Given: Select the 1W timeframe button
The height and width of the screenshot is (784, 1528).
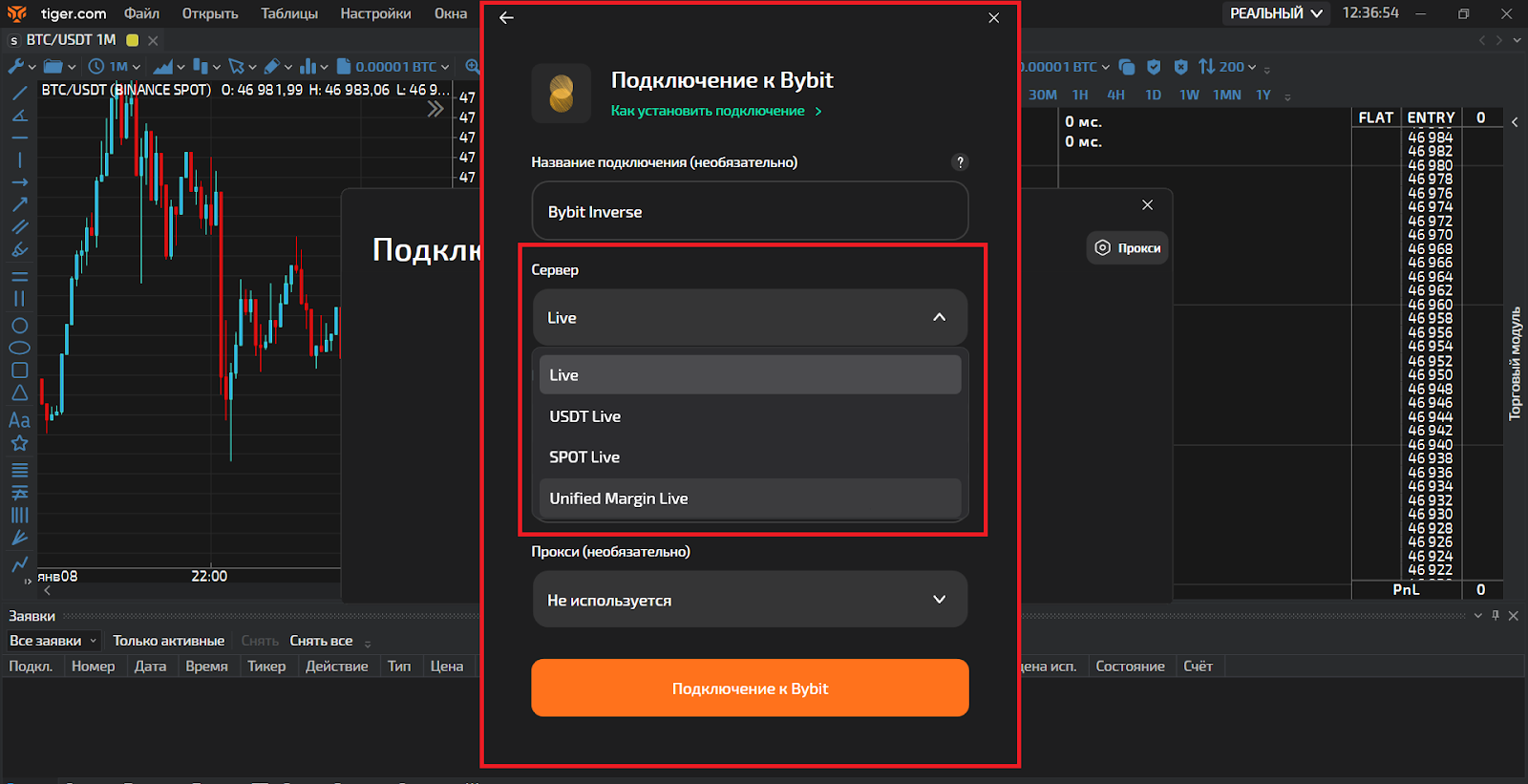Looking at the screenshot, I should 1189,95.
